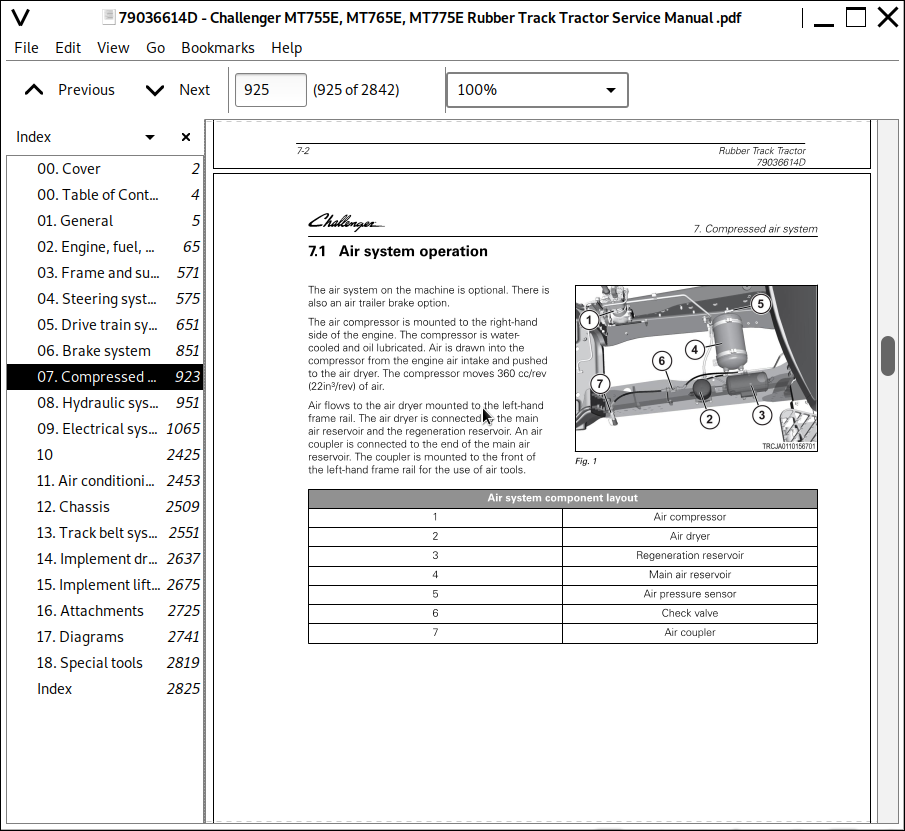The height and width of the screenshot is (831, 905).
Task: Open the Bookmarks menu
Action: pyautogui.click(x=218, y=48)
